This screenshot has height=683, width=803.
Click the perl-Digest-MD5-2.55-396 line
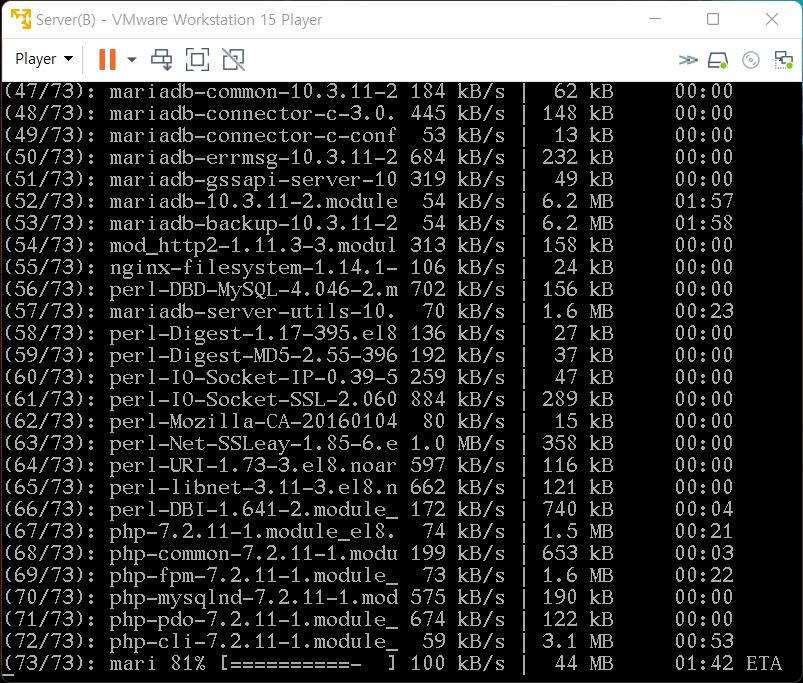369,355
